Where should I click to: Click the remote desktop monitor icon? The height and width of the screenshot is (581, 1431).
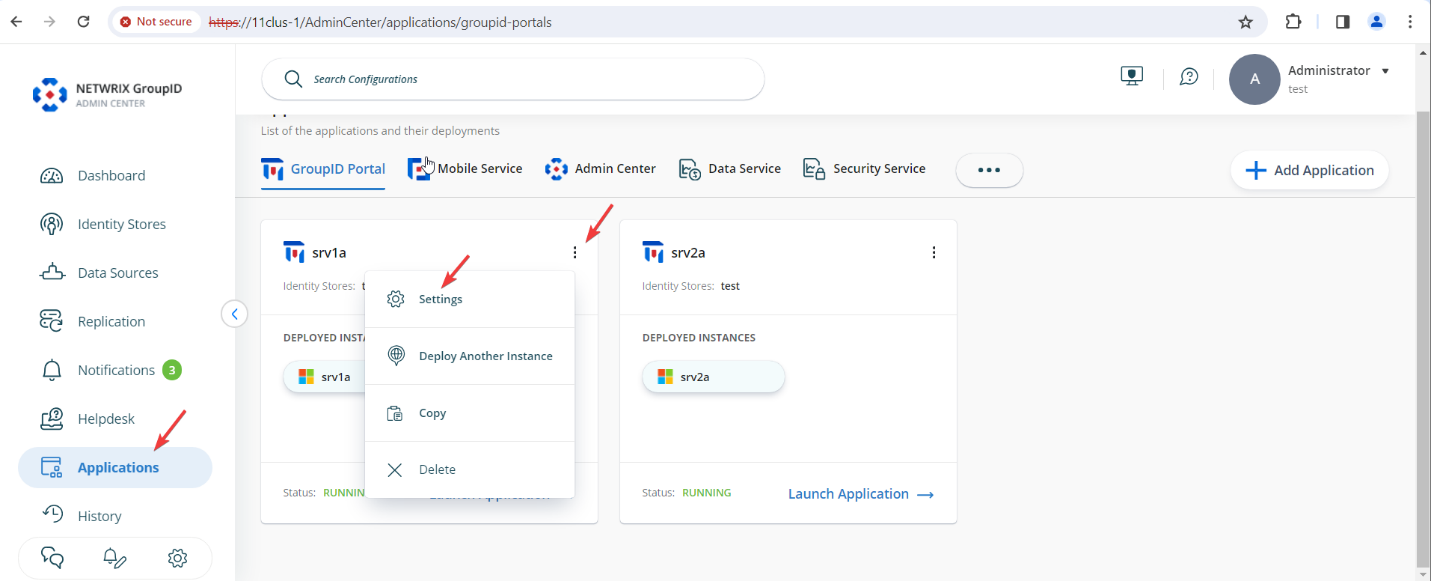[x=1131, y=75]
